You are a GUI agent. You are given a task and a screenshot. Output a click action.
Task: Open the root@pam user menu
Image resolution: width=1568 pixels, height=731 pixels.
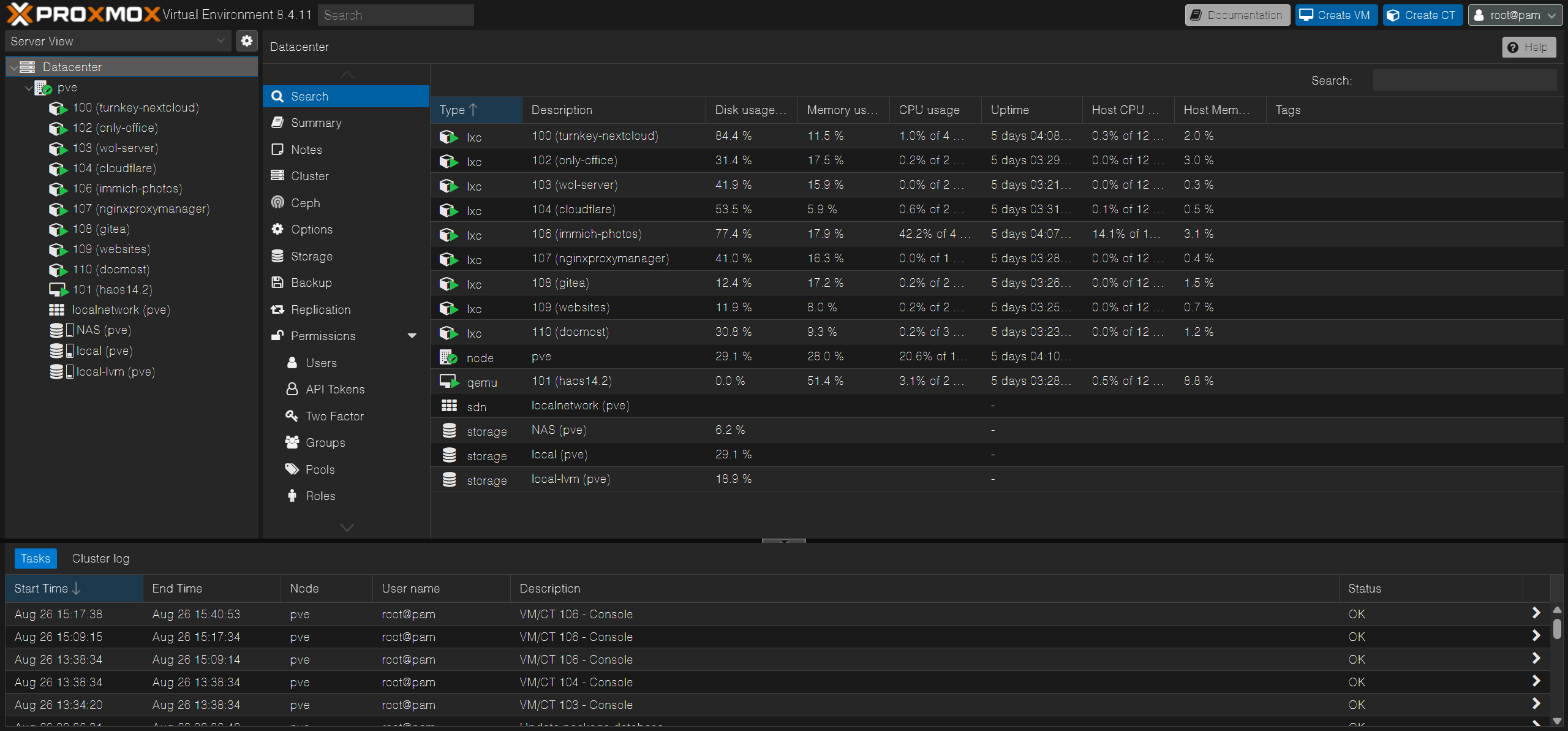pos(1515,15)
